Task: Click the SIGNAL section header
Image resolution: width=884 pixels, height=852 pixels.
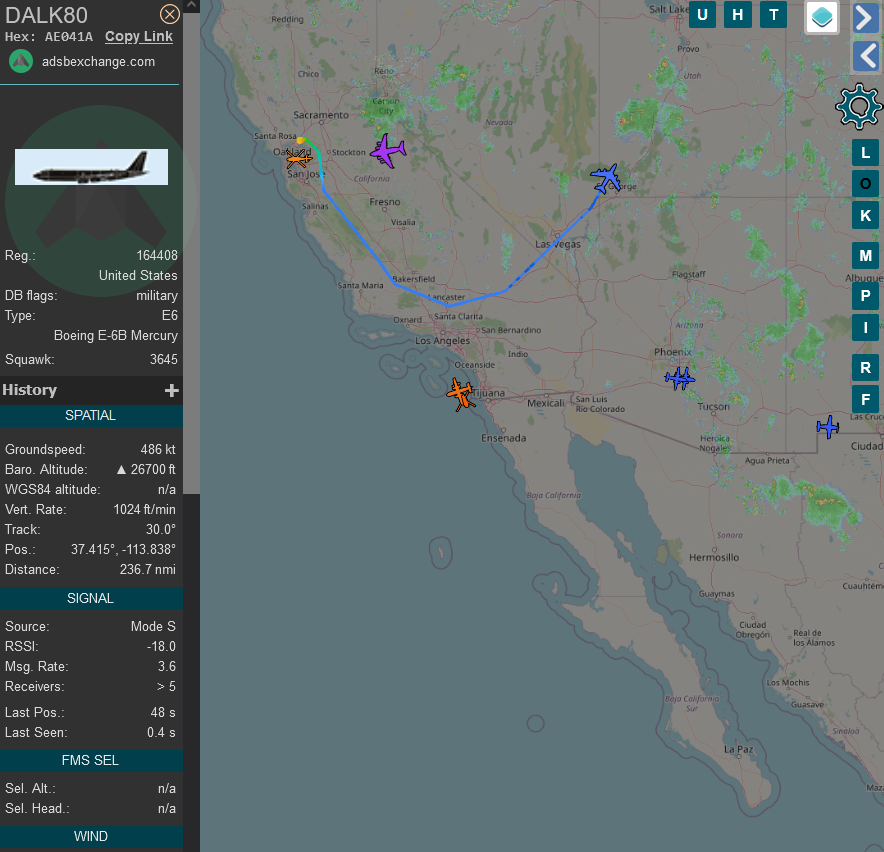Action: click(91, 598)
